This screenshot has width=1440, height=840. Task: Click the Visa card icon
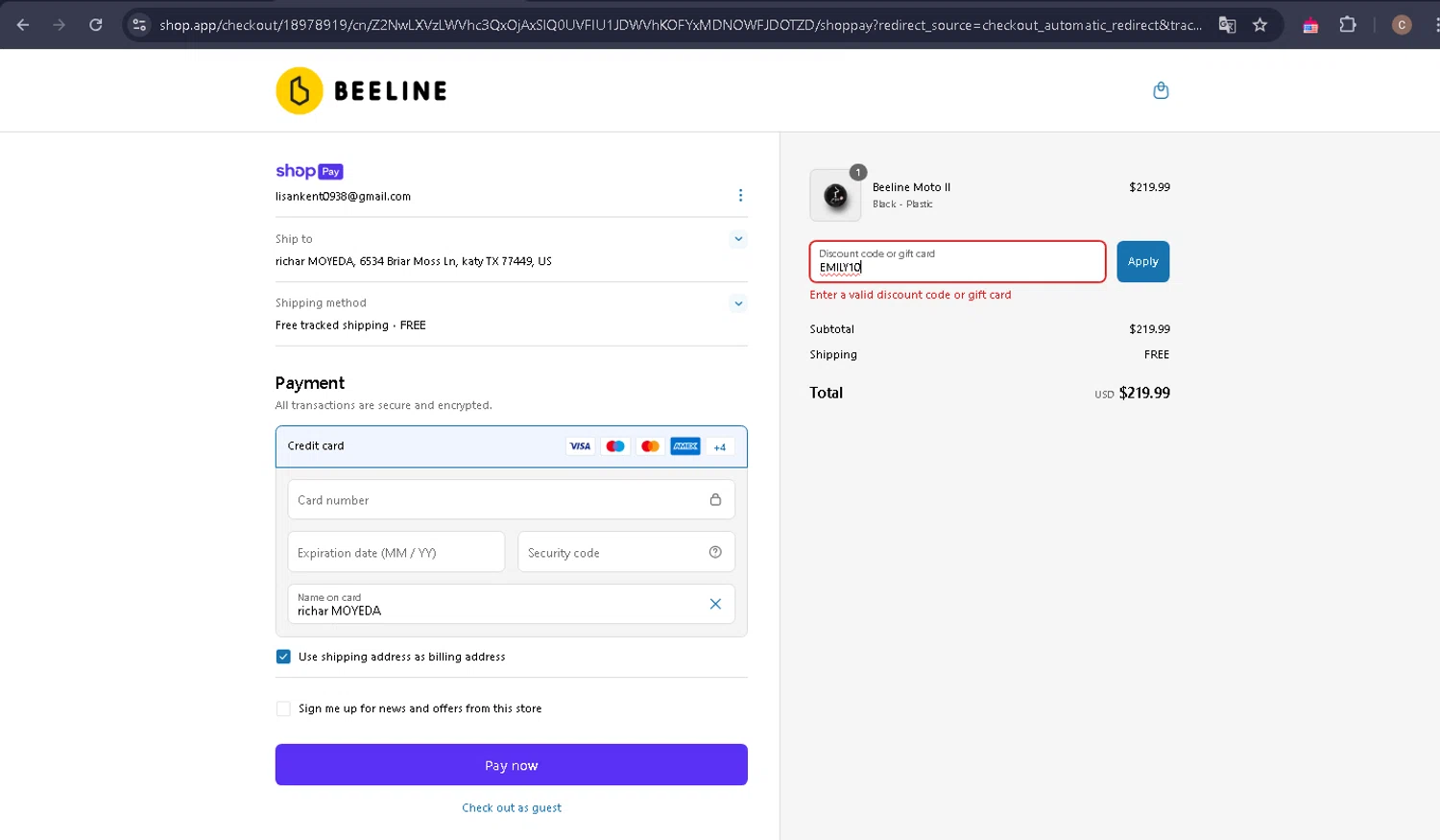point(580,446)
